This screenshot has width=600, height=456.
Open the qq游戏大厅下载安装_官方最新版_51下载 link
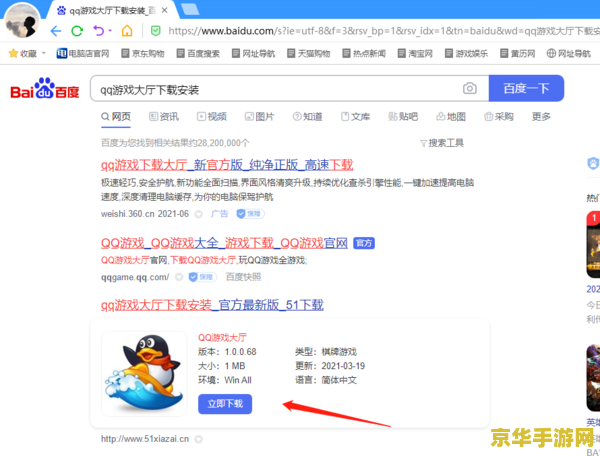pos(212,305)
